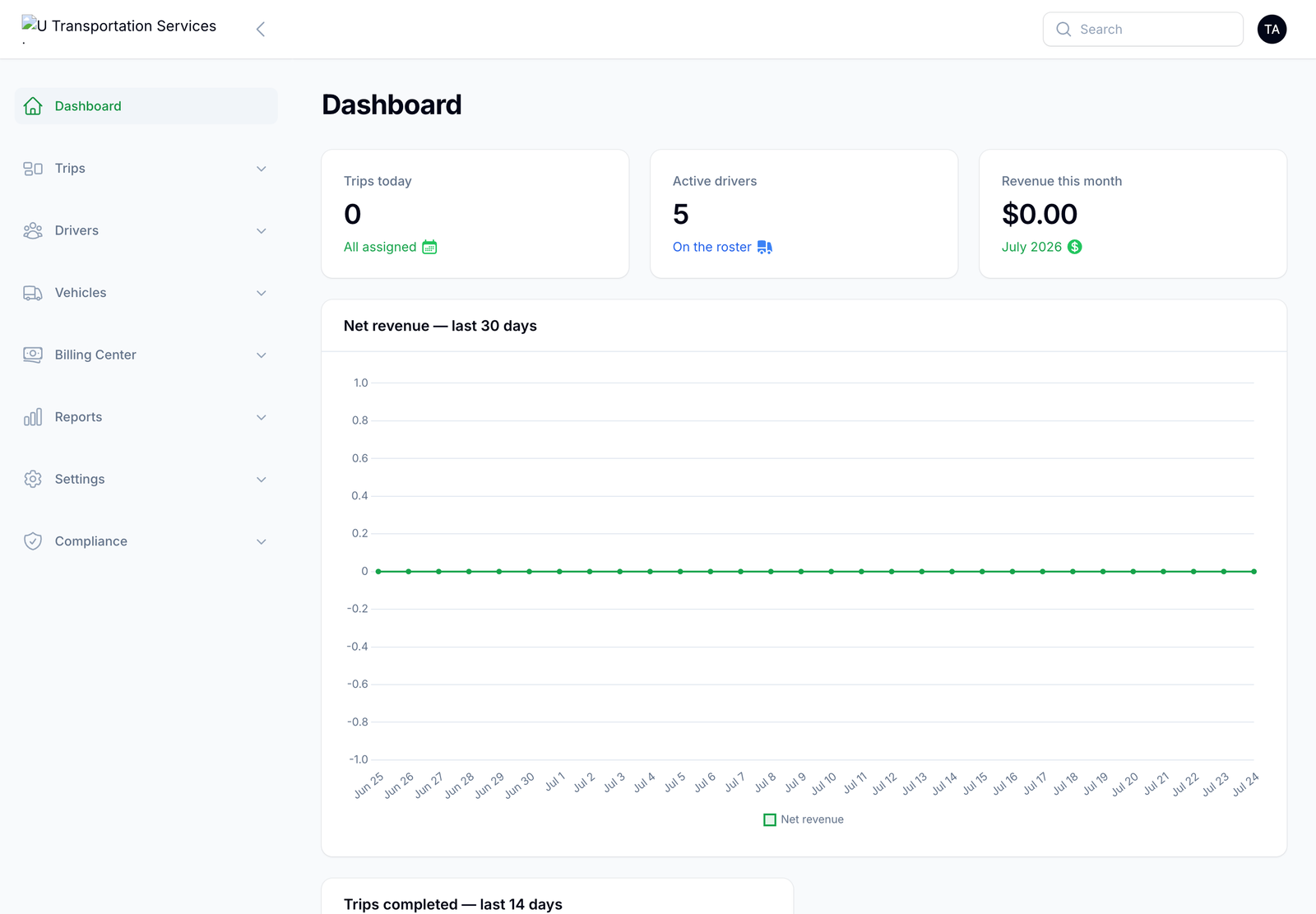
Task: Select the Billing Center sidebar item
Action: click(146, 355)
